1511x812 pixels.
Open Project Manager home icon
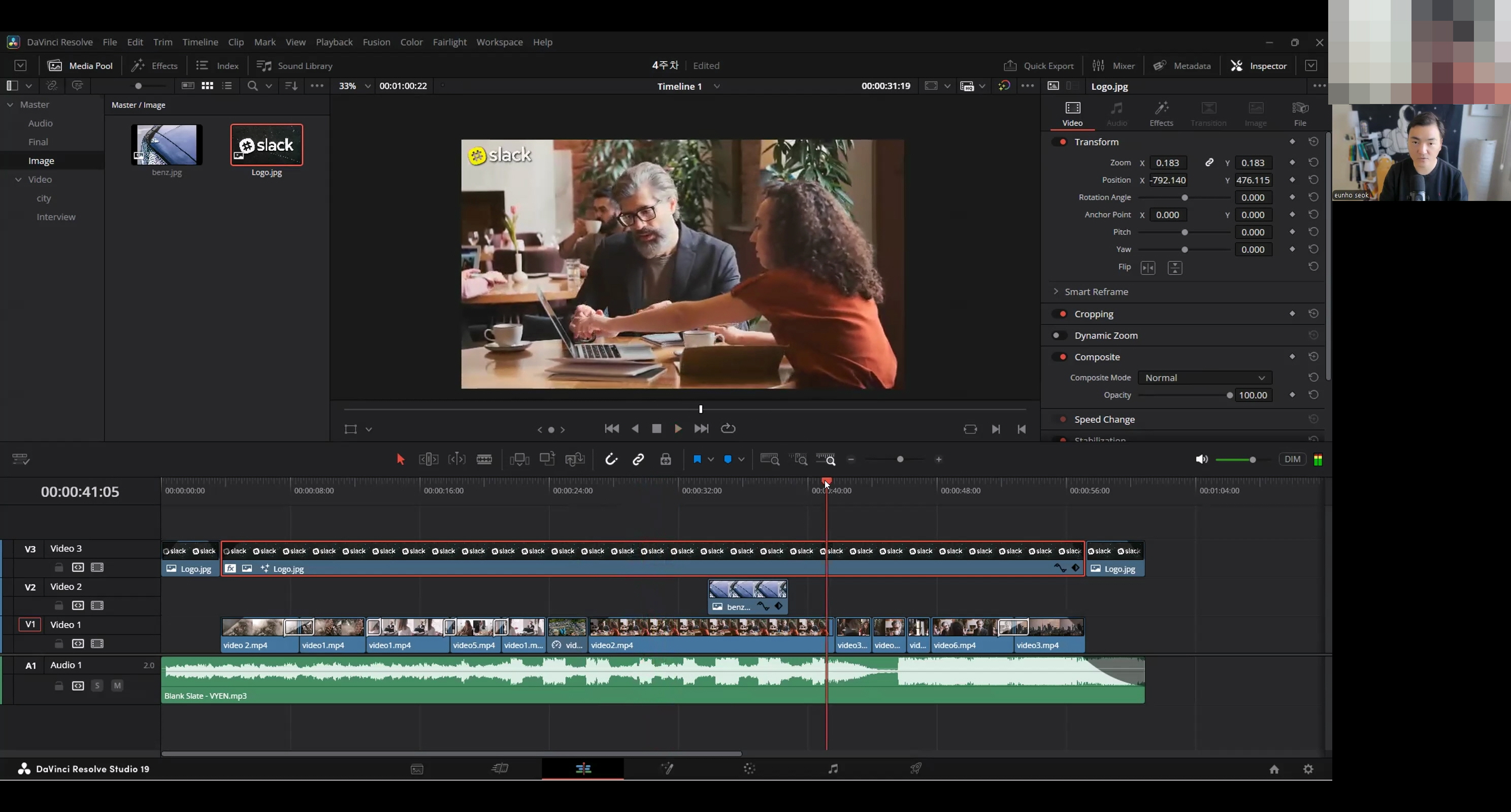coord(1274,769)
